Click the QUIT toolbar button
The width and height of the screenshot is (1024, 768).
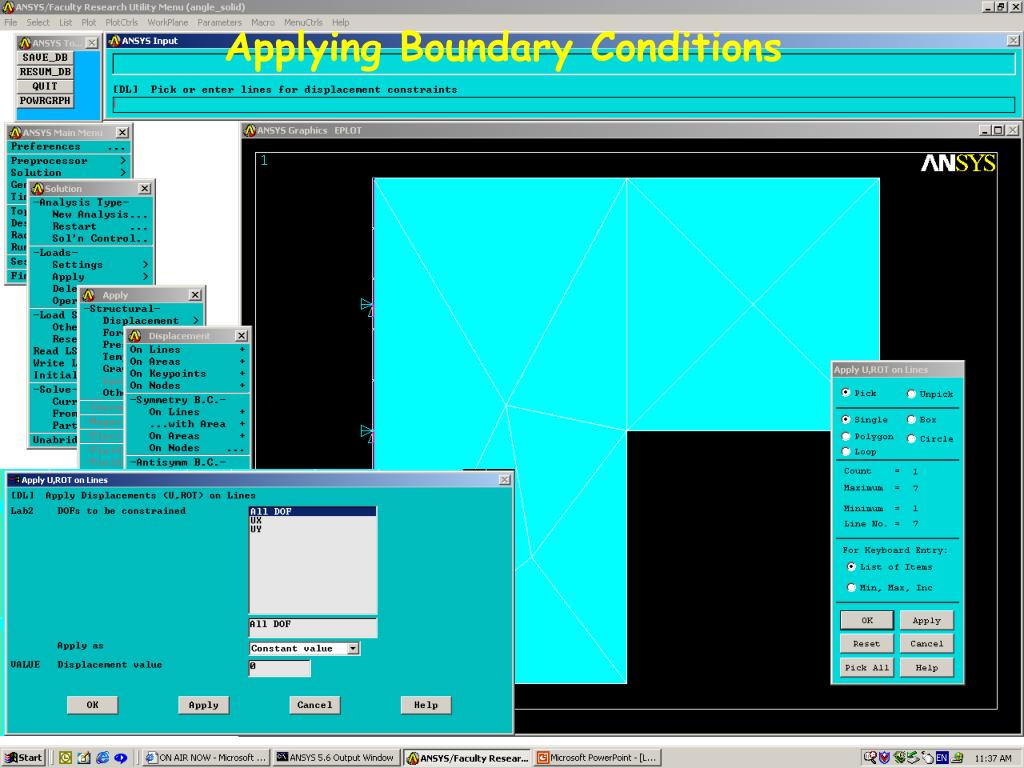pos(45,86)
